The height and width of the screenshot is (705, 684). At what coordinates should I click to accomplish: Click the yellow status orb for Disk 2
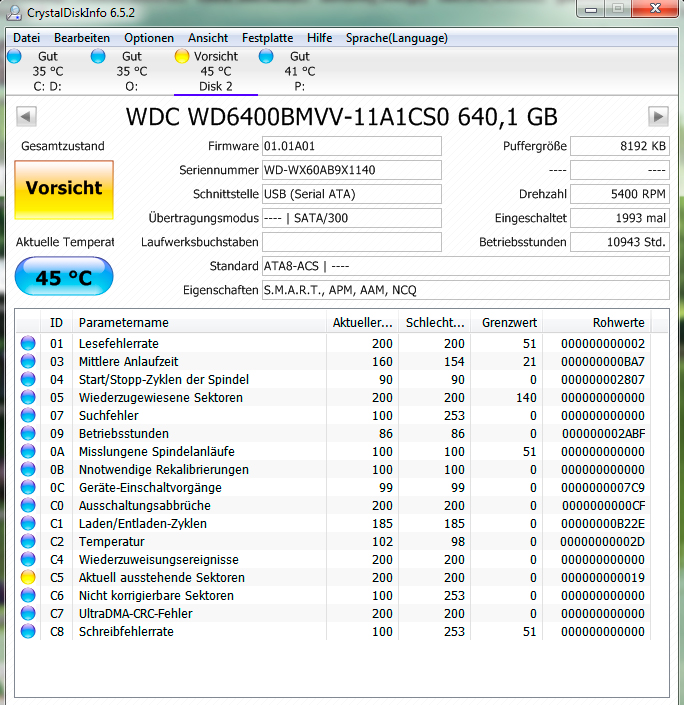pos(182,56)
